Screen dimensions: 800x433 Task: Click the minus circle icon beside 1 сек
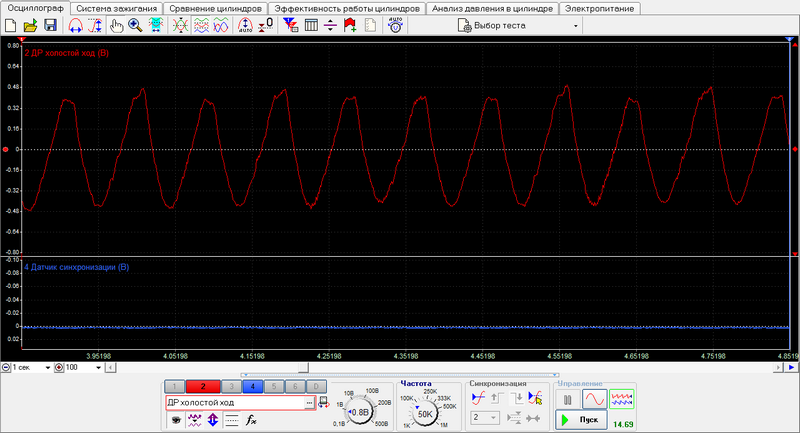point(6,367)
